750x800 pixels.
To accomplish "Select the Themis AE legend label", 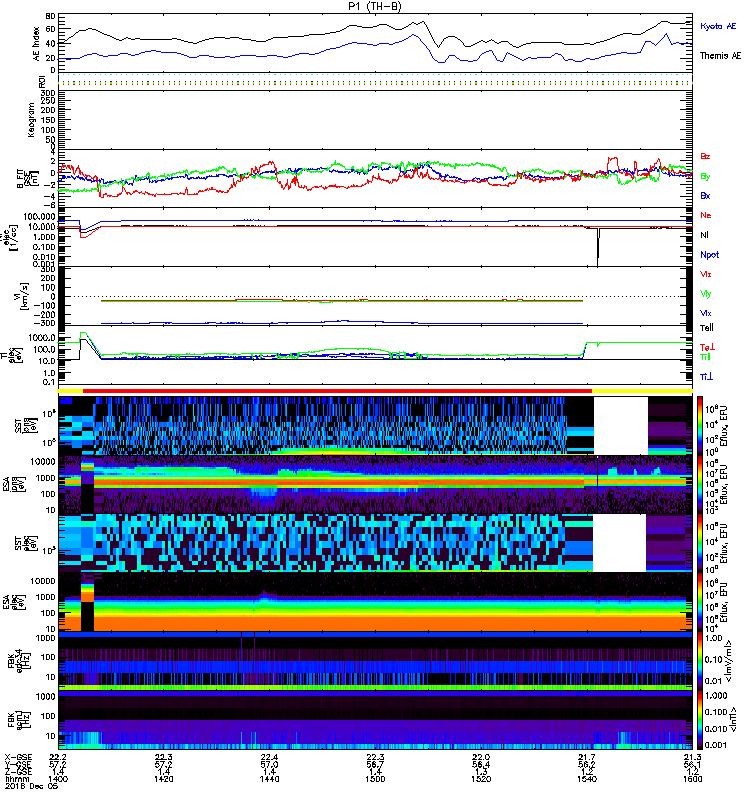I will coord(720,56).
